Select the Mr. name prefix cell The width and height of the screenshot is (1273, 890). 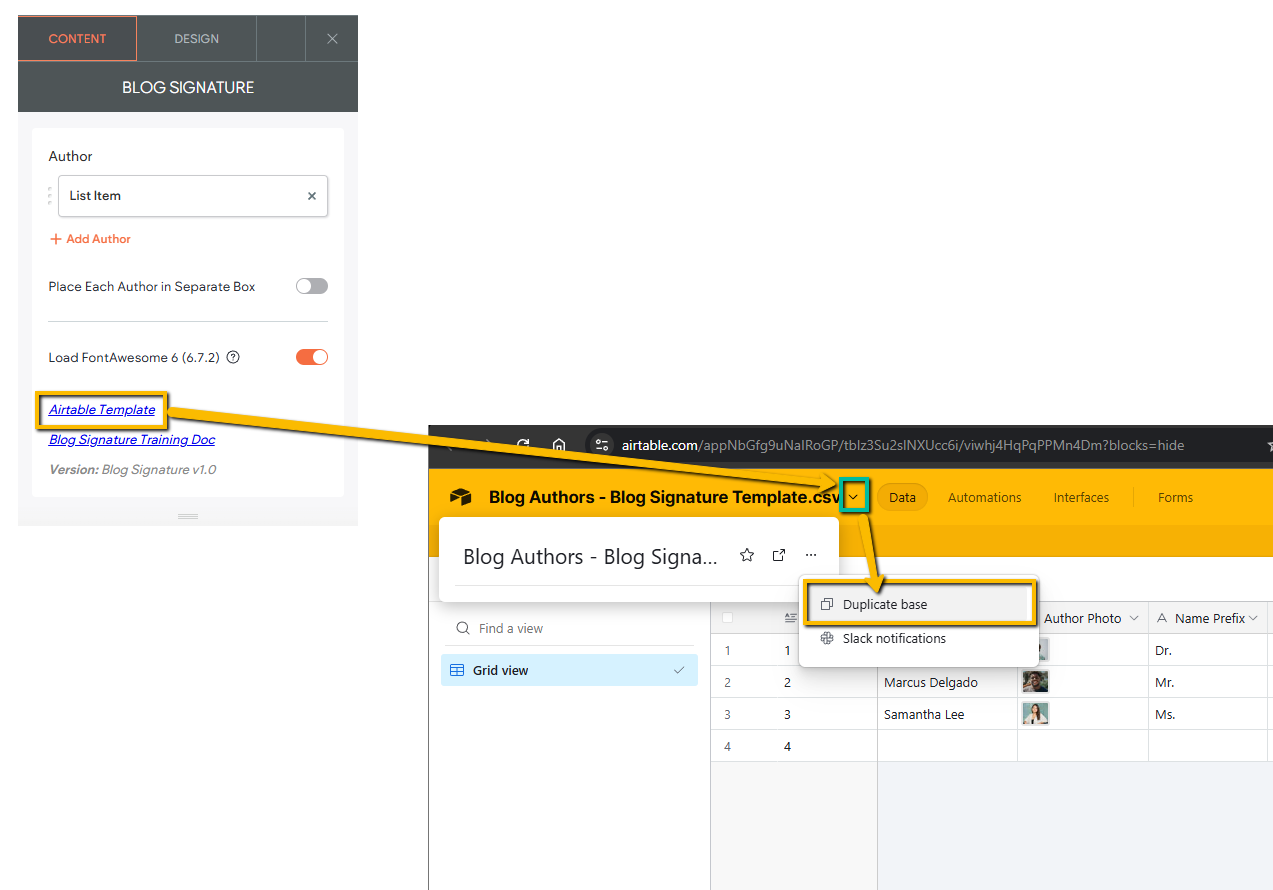[1208, 682]
